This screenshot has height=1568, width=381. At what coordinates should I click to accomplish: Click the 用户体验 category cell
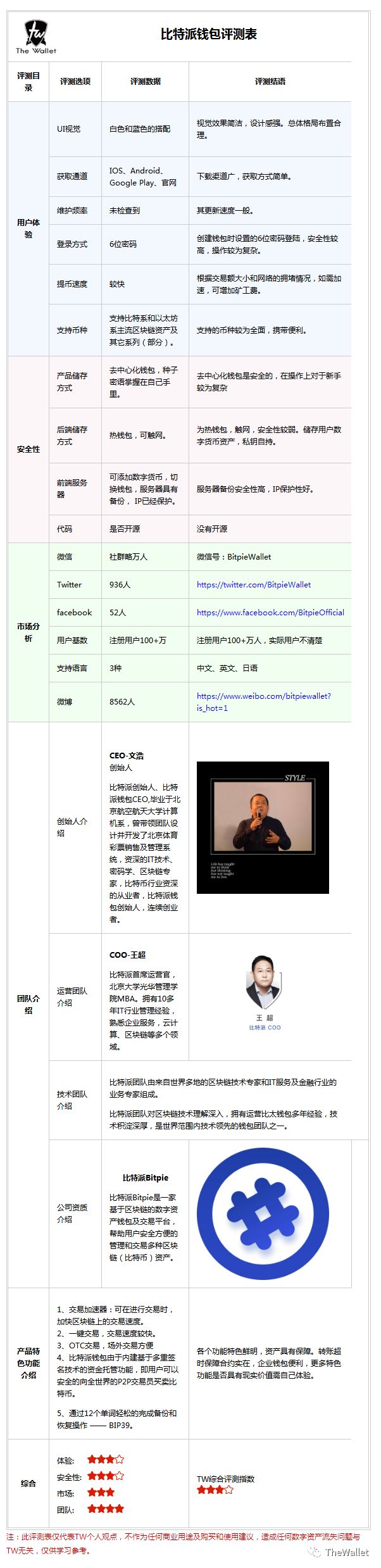coord(28,229)
